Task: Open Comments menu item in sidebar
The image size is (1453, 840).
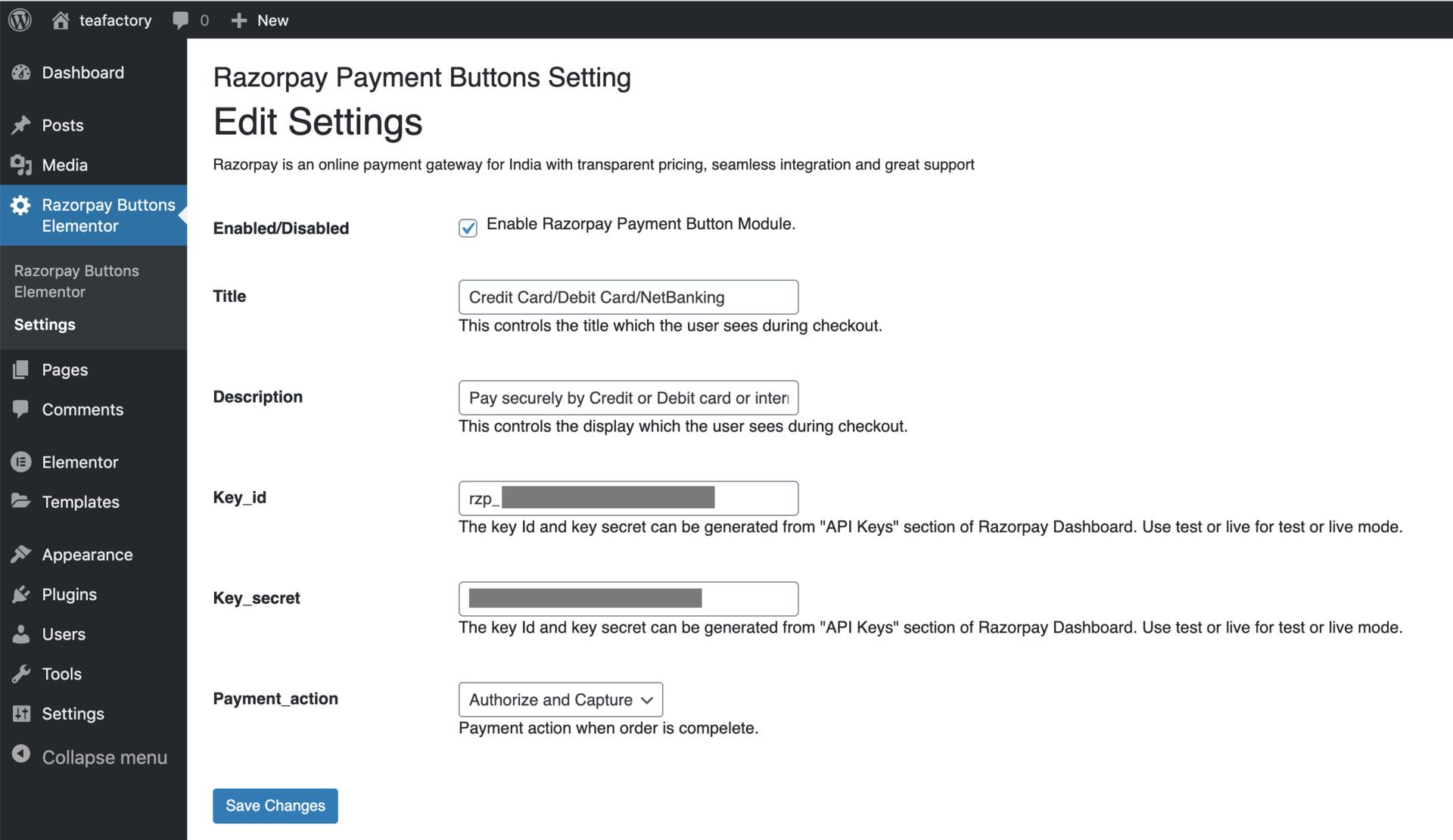Action: tap(94, 409)
